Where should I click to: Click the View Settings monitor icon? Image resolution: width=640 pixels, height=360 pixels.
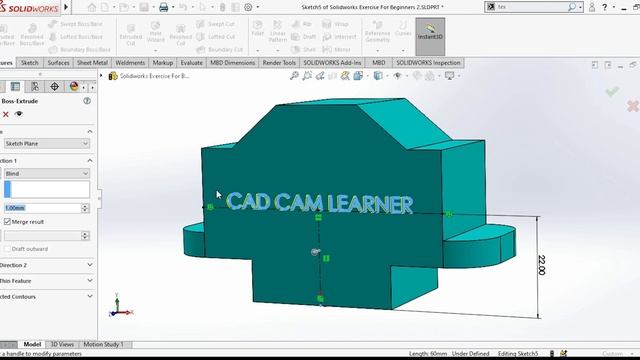point(449,76)
